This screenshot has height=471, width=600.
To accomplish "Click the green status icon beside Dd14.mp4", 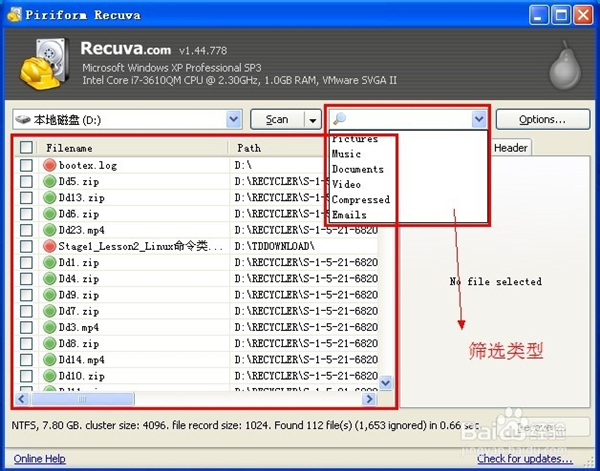I will (x=49, y=359).
